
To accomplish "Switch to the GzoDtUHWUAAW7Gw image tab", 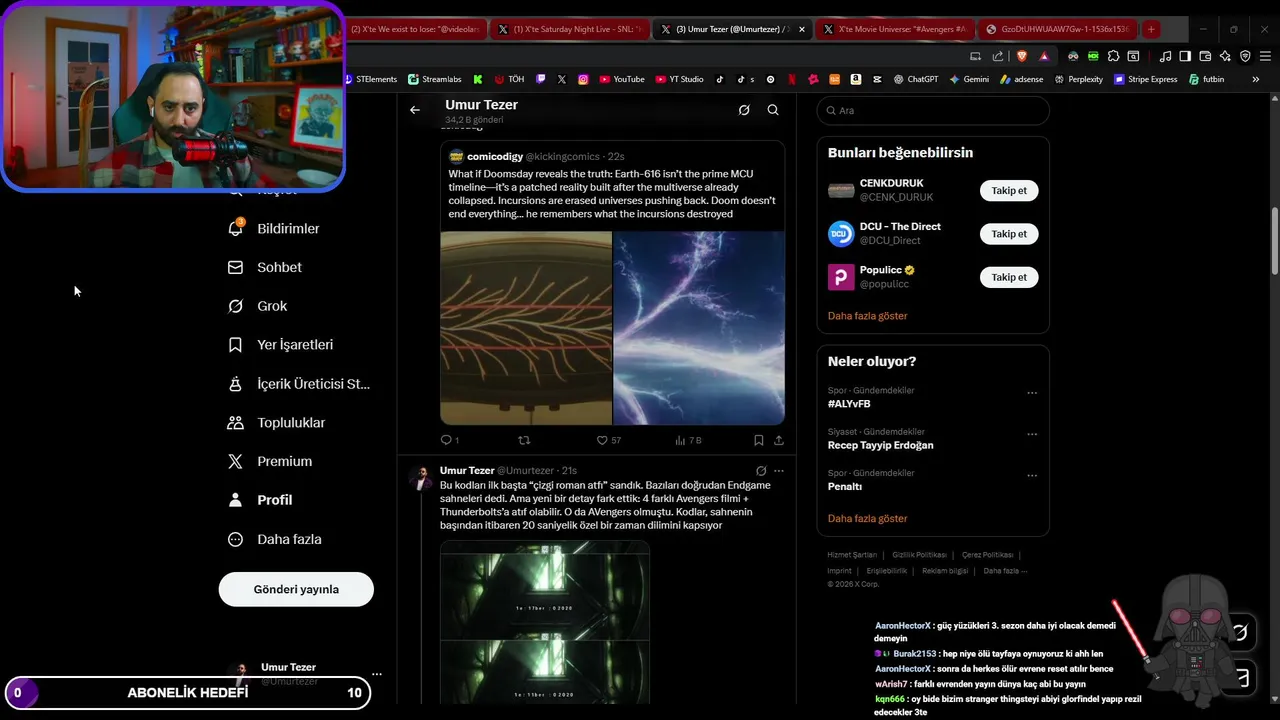I will click(1058, 29).
